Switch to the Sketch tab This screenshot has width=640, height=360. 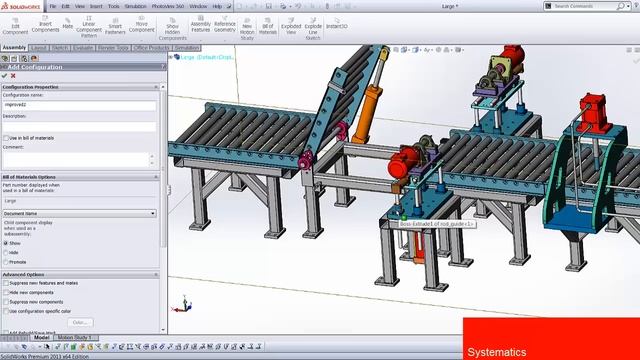tap(60, 48)
